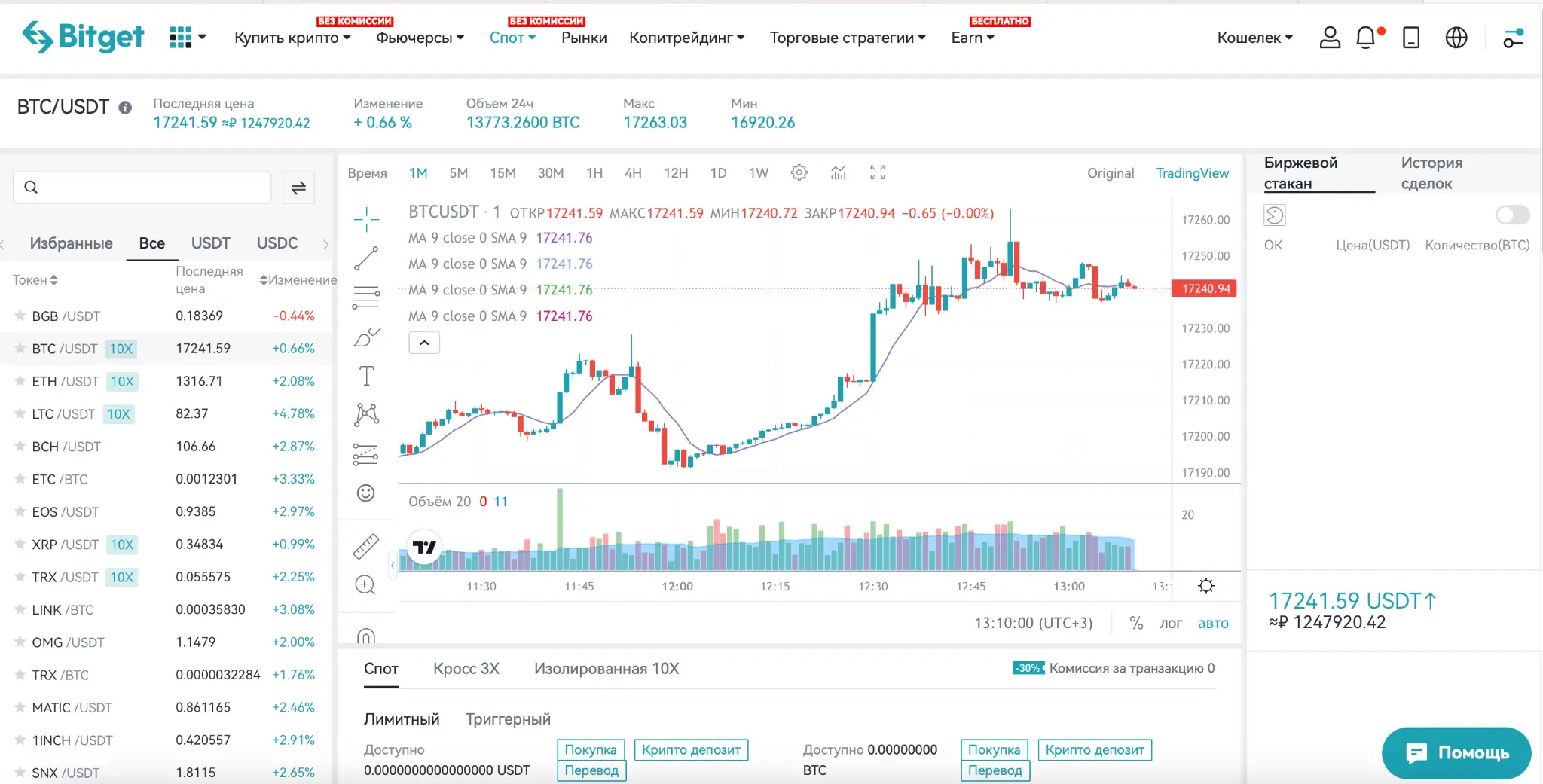
Task: Toggle log scale mode
Action: point(1170,623)
